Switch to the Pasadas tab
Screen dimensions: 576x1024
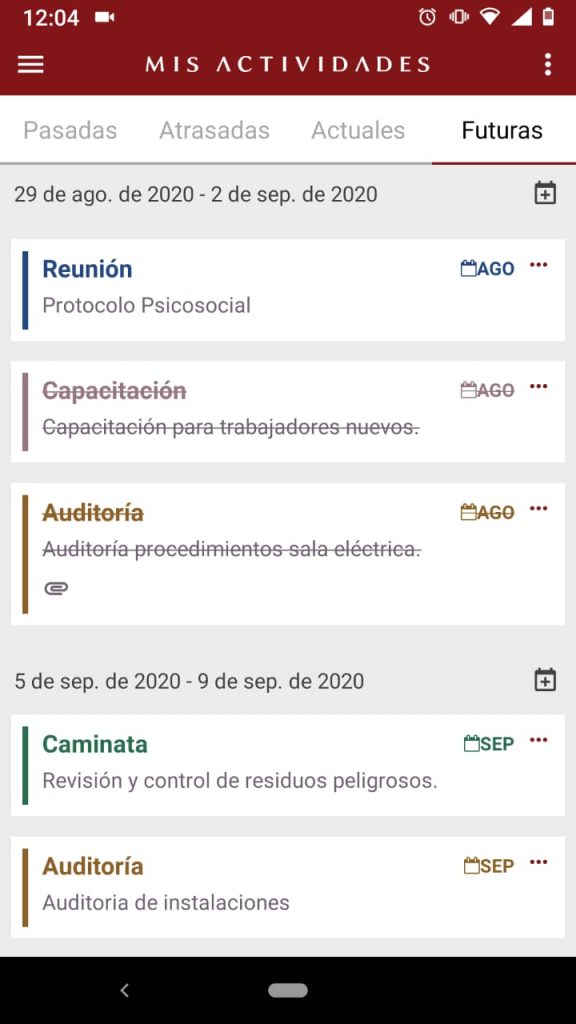click(70, 130)
